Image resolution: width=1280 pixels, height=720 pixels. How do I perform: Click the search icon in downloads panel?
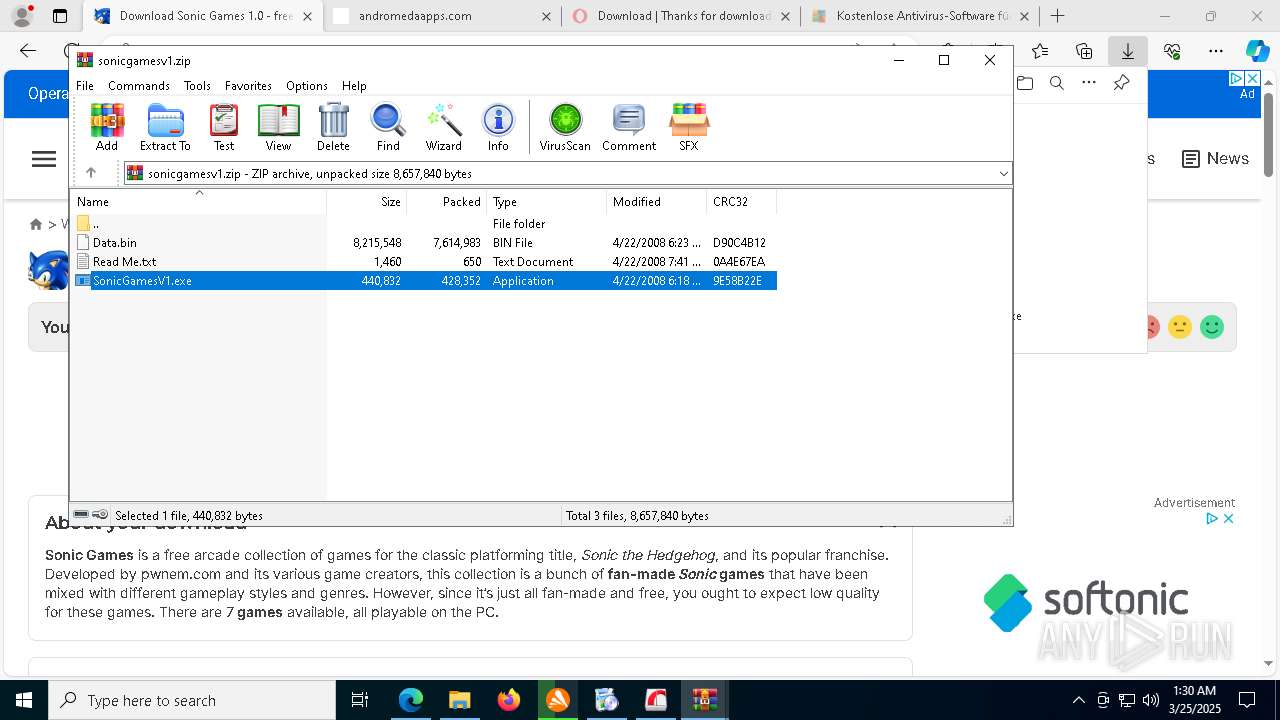click(x=1057, y=83)
